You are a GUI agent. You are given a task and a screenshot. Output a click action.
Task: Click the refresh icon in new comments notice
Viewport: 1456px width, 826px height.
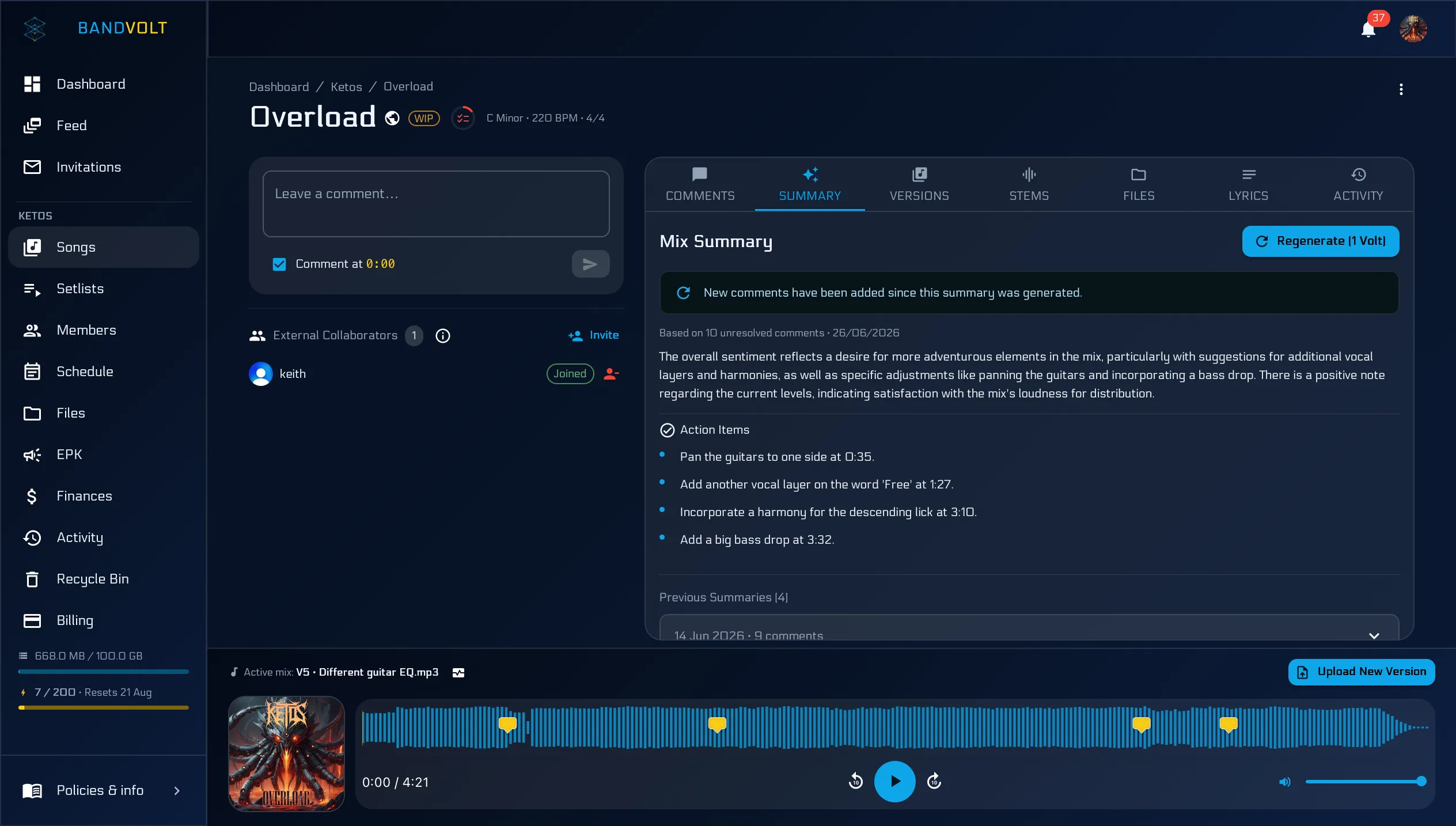[x=684, y=293]
